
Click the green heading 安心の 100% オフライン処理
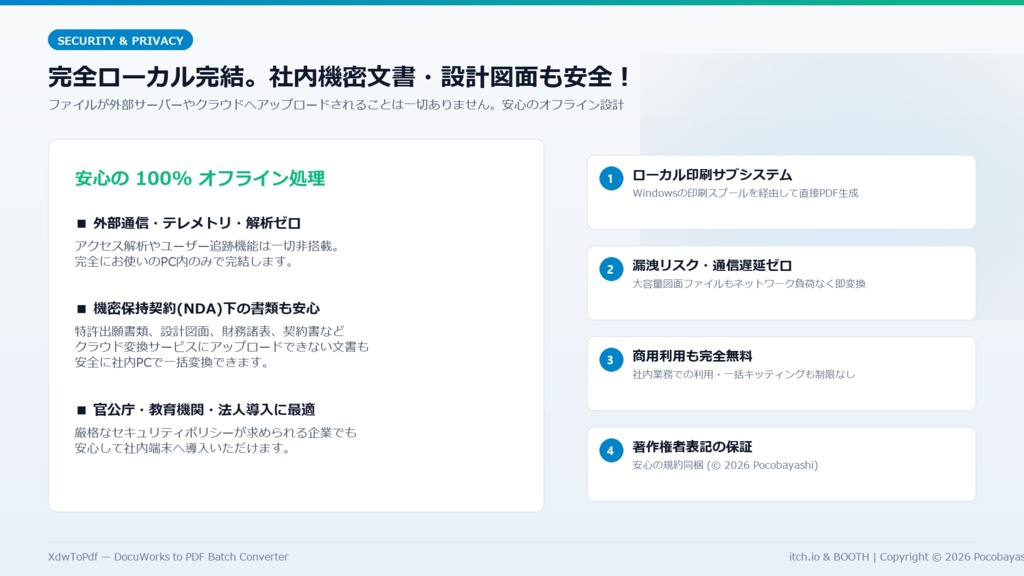(x=200, y=178)
